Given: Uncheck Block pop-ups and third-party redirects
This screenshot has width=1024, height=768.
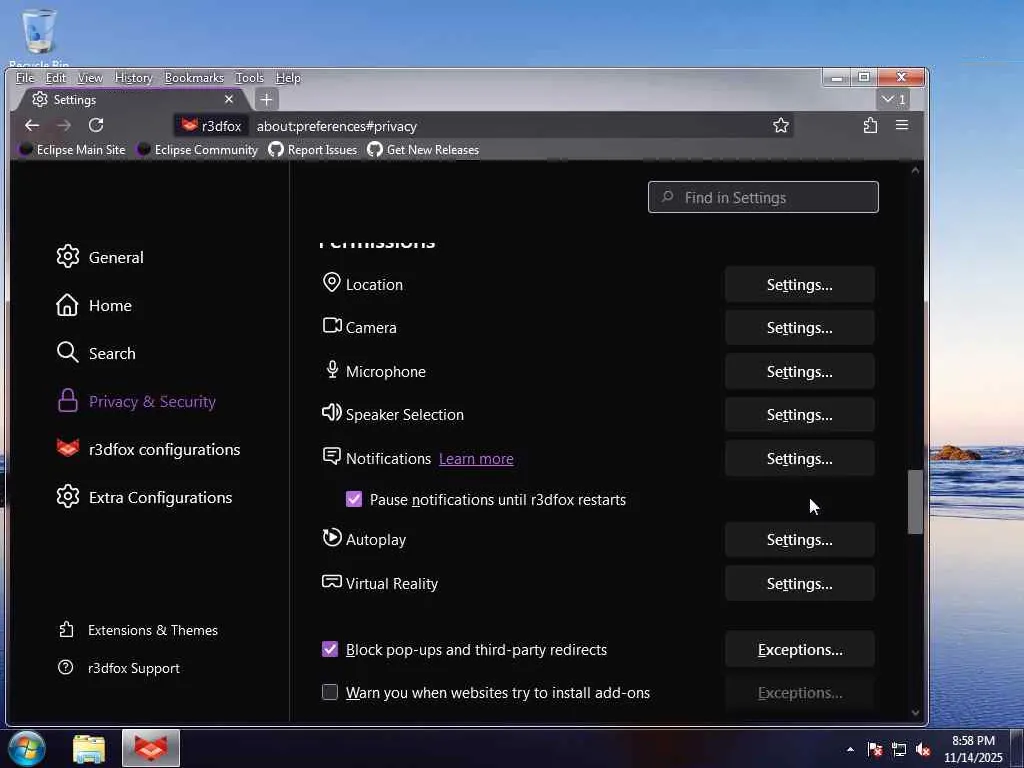Looking at the screenshot, I should tap(330, 649).
